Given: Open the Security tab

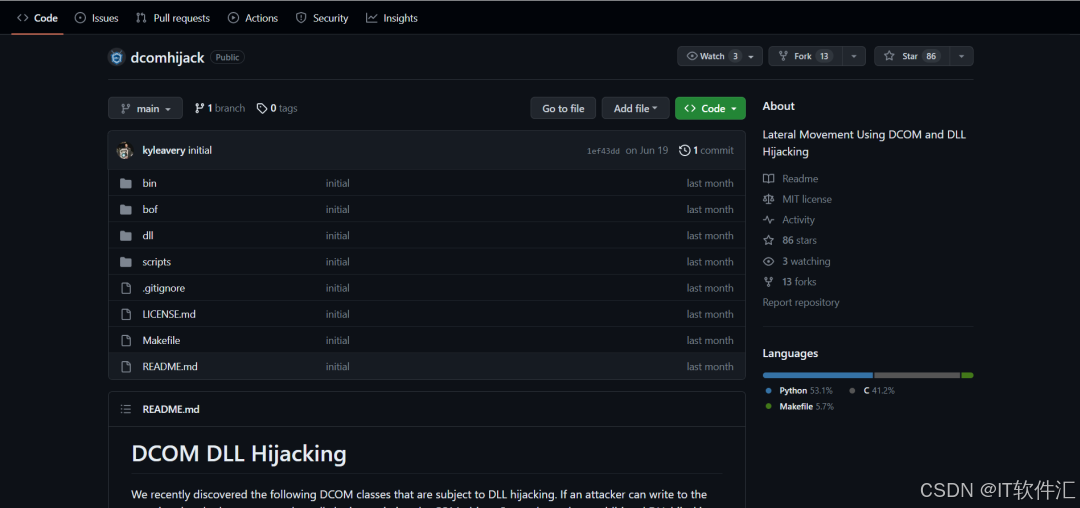Looking at the screenshot, I should 322,18.
